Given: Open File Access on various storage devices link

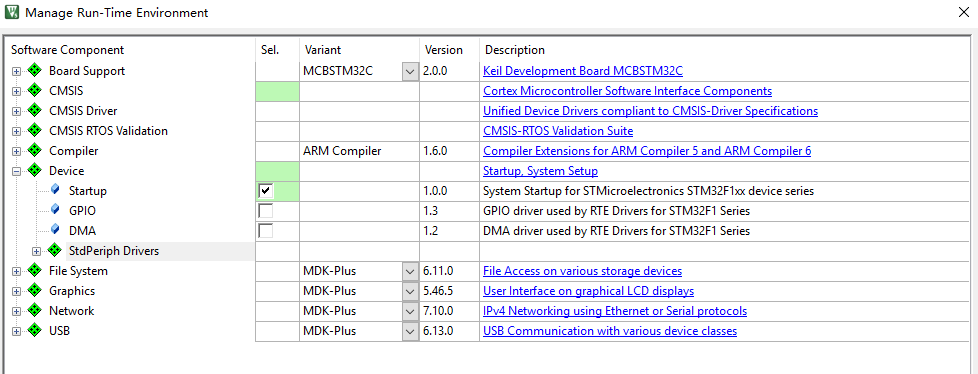Looking at the screenshot, I should pos(583,271).
